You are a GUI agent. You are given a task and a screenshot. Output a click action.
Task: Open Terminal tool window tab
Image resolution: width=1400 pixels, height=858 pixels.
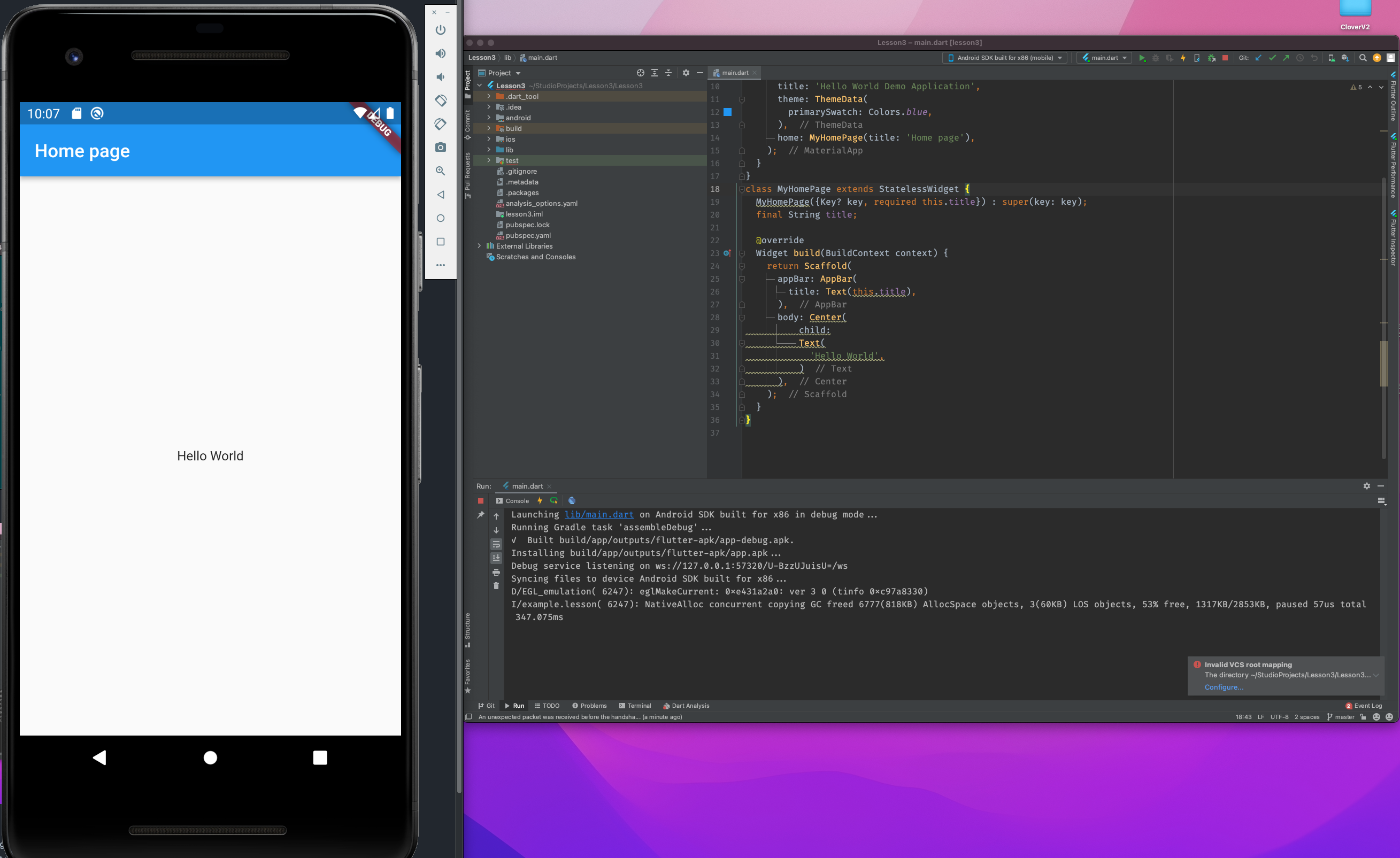coord(635,706)
